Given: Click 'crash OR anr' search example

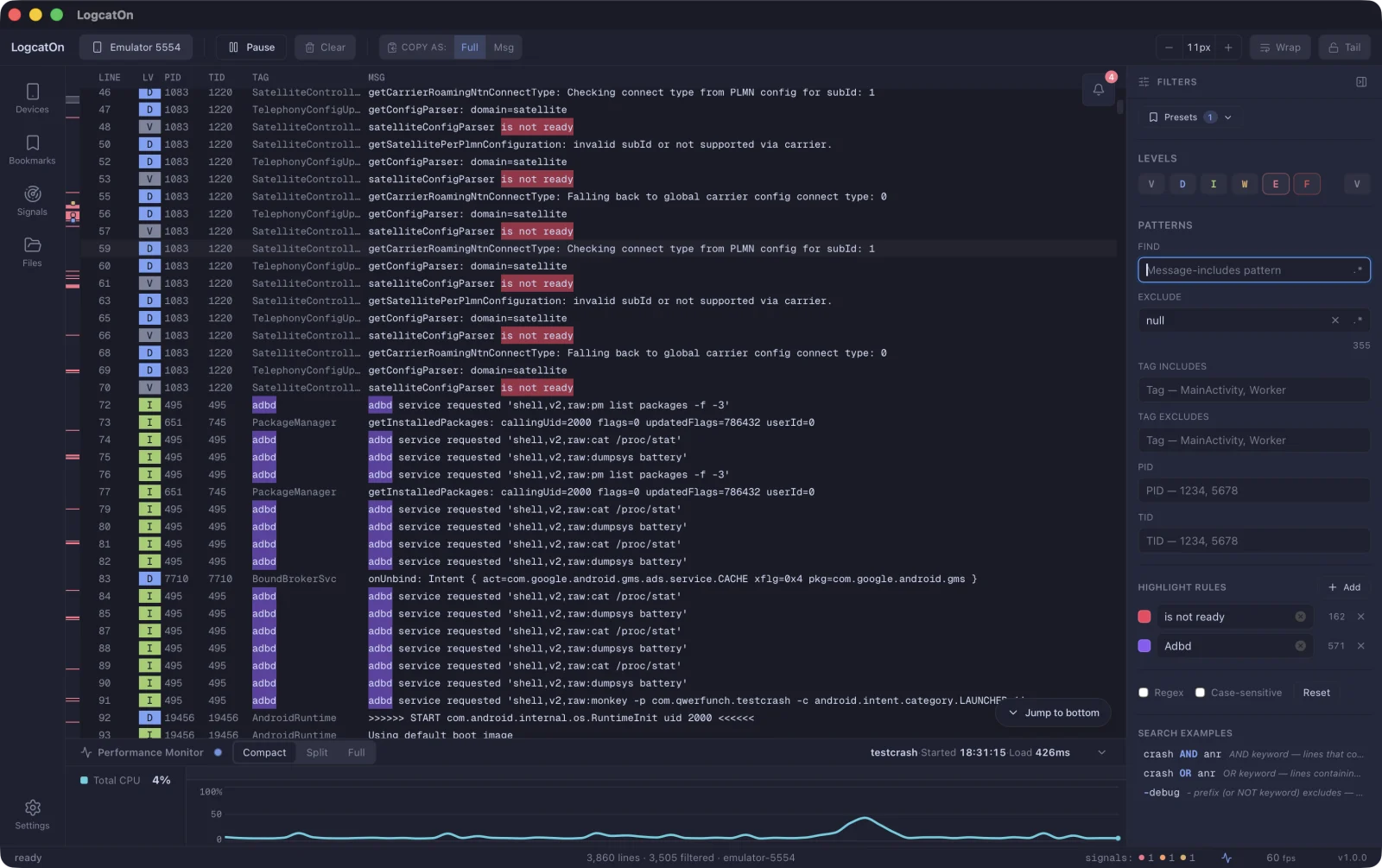Looking at the screenshot, I should pos(1253,774).
